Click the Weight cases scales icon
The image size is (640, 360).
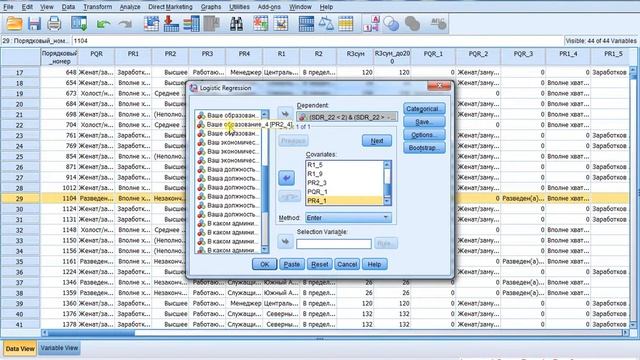tap(326, 24)
